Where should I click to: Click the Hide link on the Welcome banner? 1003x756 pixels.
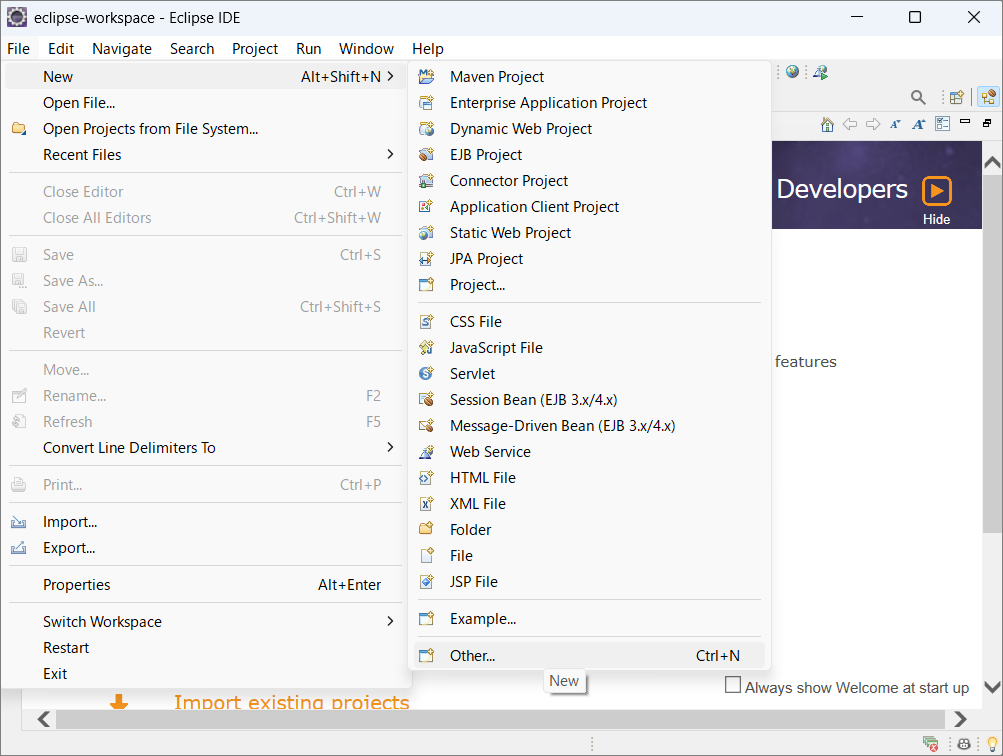tap(936, 219)
